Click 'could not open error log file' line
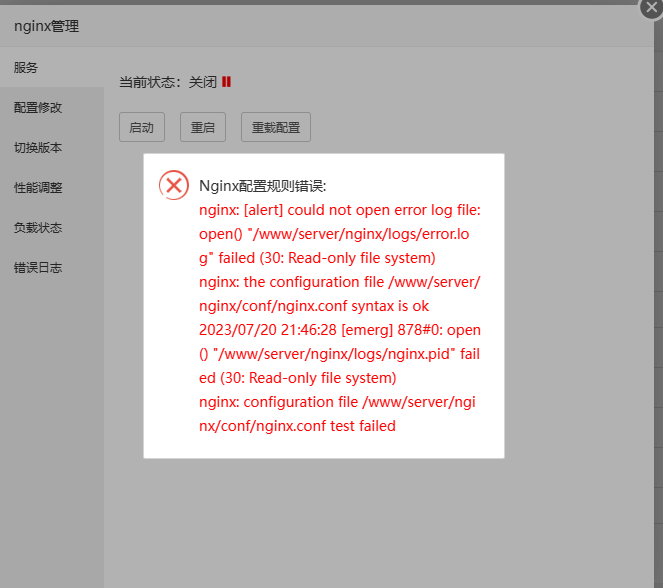 (340, 210)
